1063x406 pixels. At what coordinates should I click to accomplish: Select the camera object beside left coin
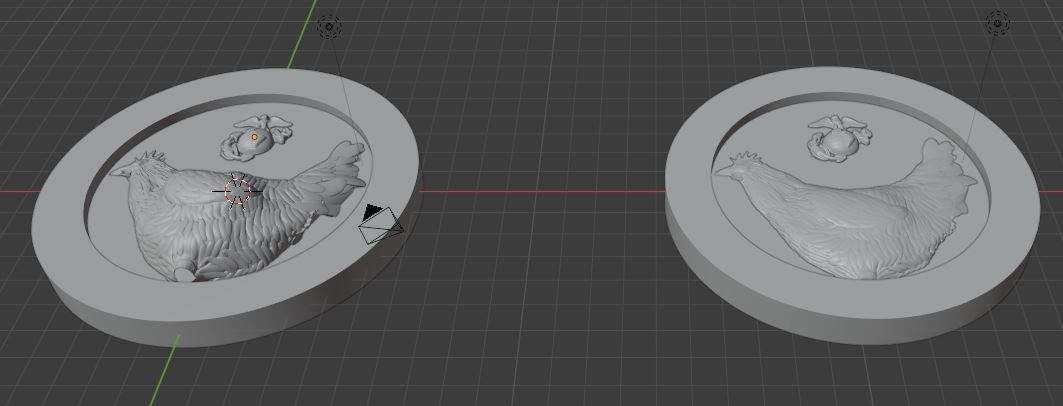point(380,224)
